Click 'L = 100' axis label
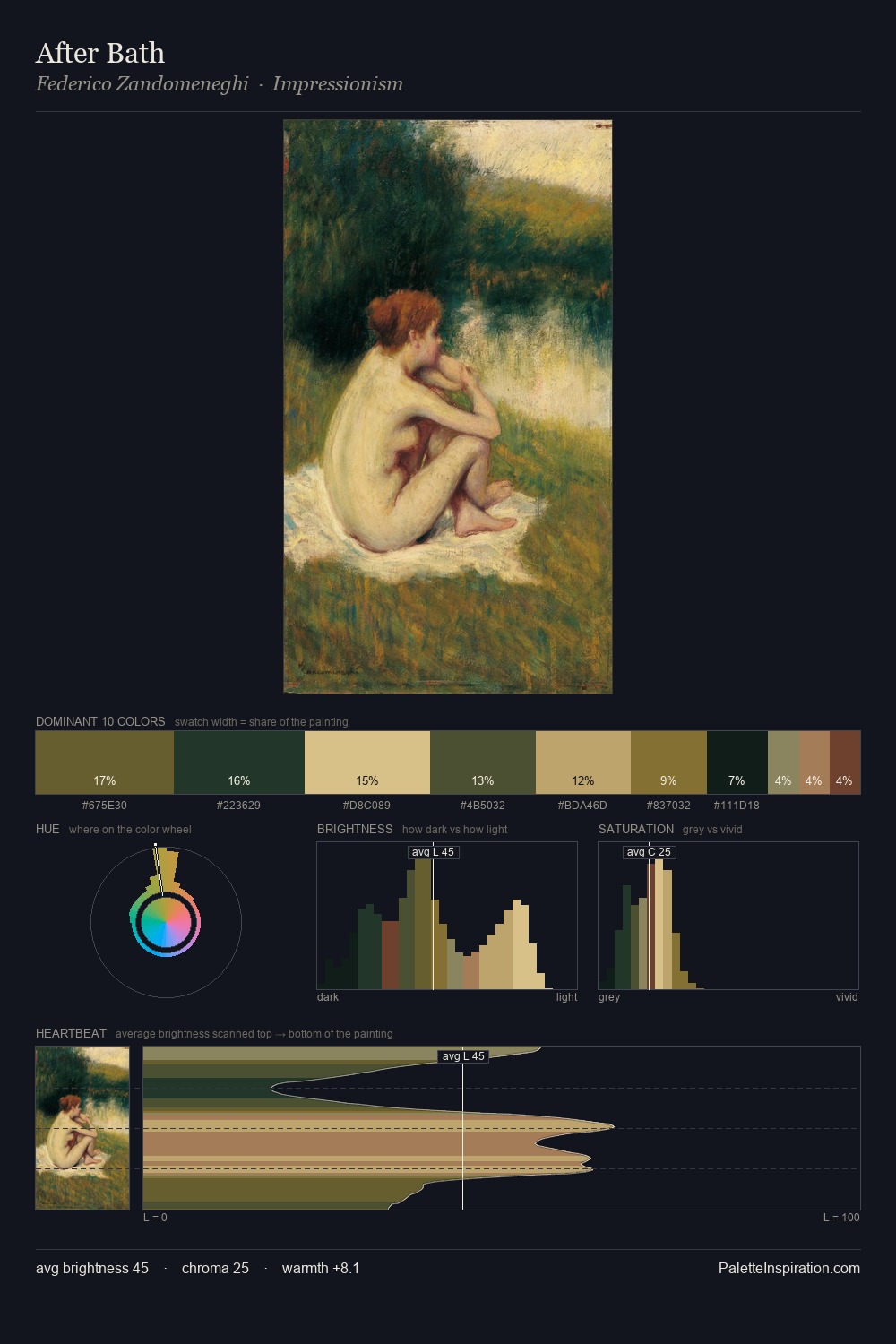Viewport: 896px width, 1344px height. (x=841, y=1218)
